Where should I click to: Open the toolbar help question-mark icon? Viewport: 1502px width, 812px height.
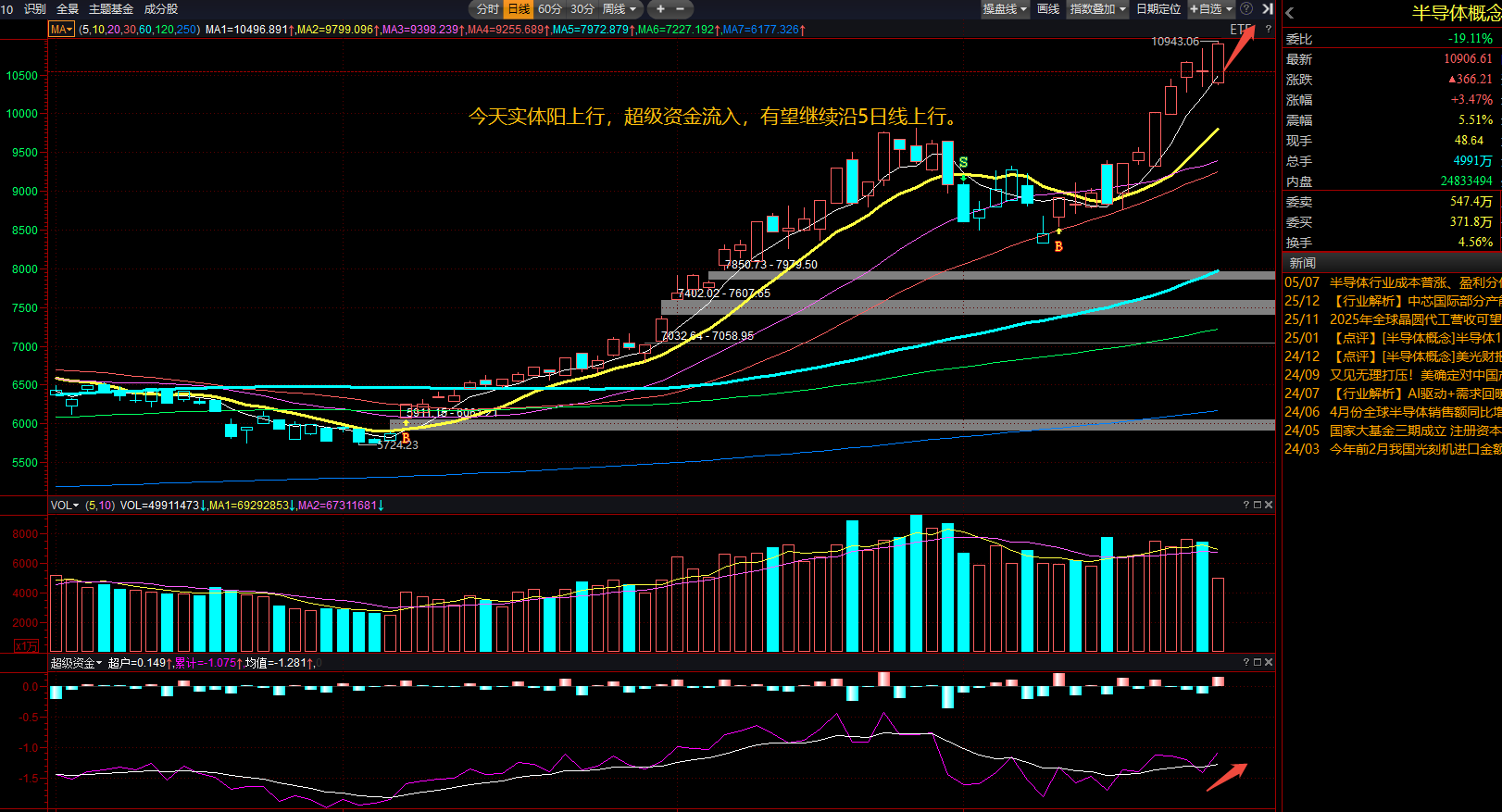1246,8
